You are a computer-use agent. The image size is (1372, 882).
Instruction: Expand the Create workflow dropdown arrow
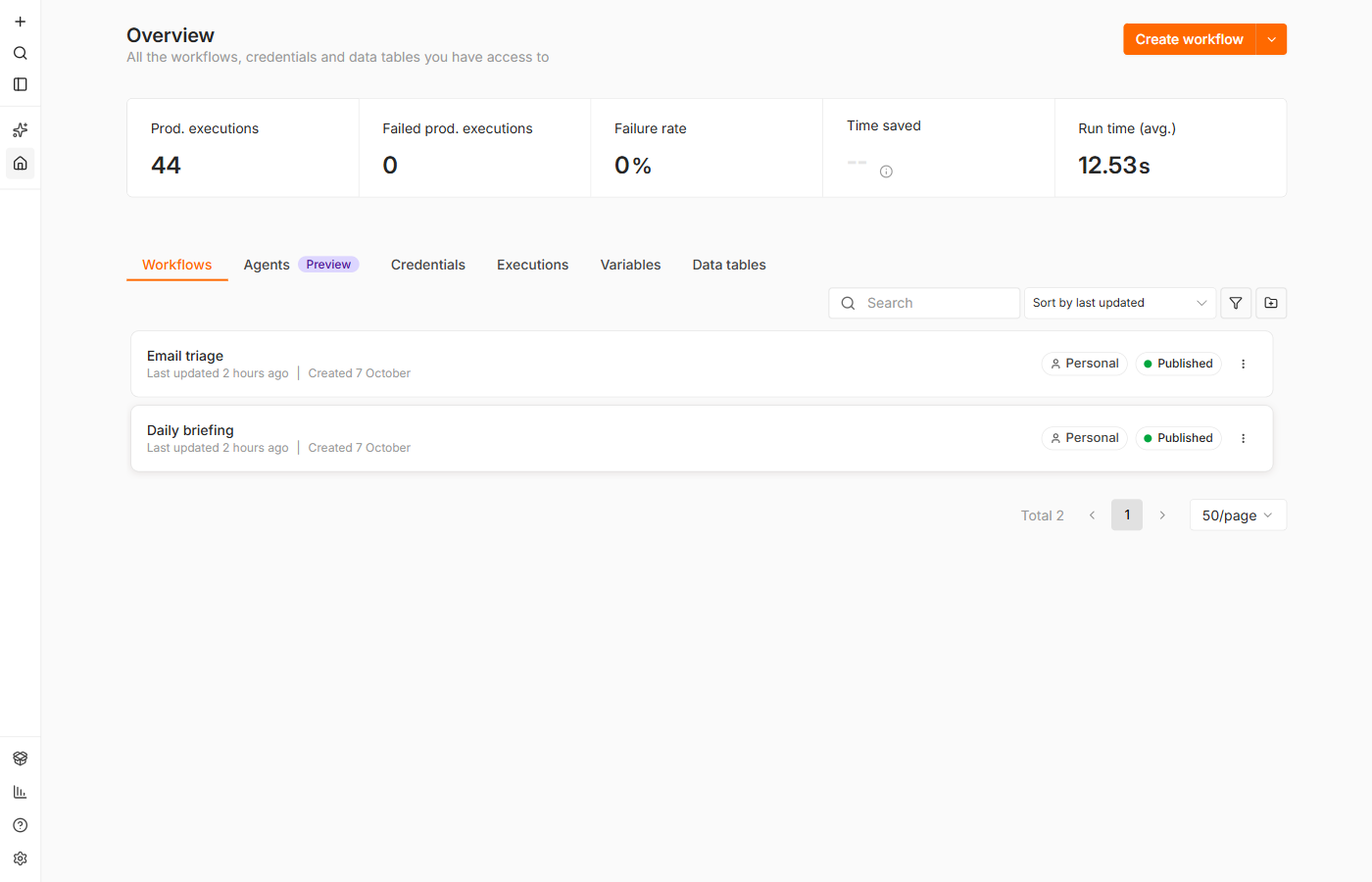[1271, 39]
